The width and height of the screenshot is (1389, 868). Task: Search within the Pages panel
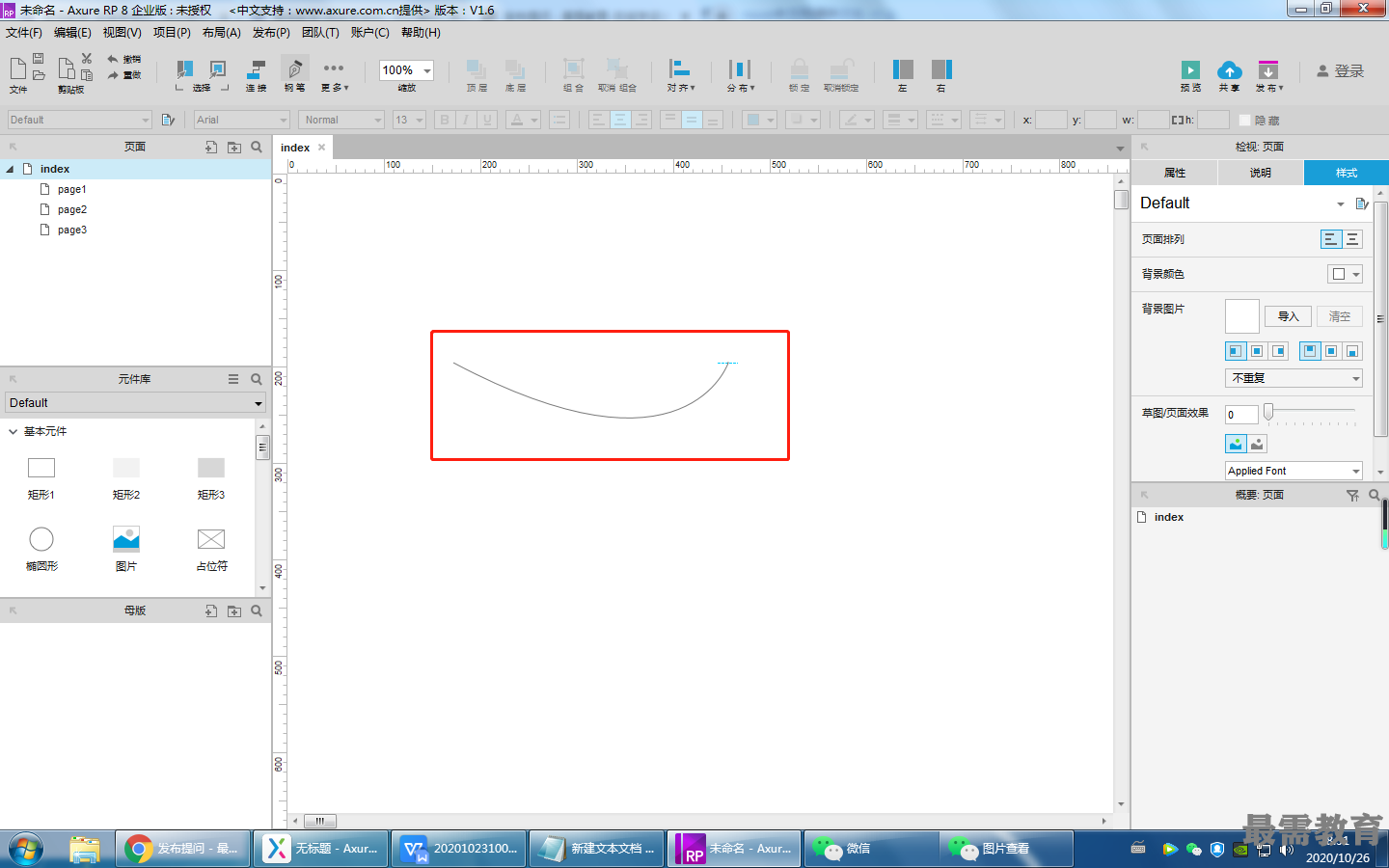click(x=257, y=147)
